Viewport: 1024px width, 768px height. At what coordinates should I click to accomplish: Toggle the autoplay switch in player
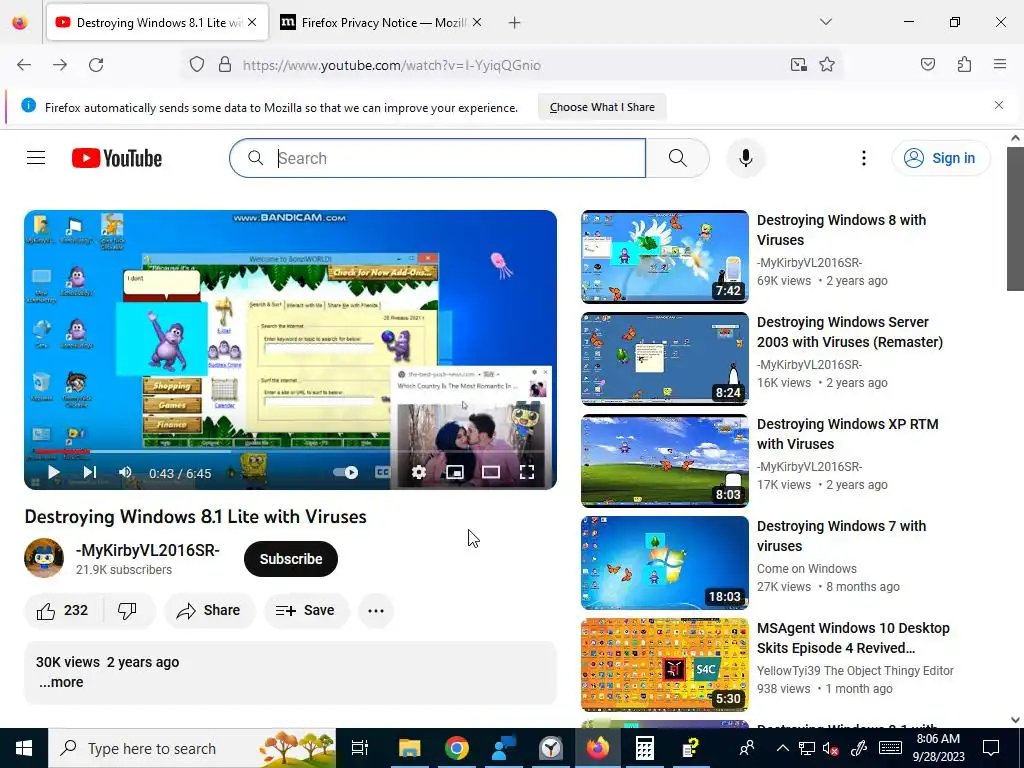[x=345, y=472]
